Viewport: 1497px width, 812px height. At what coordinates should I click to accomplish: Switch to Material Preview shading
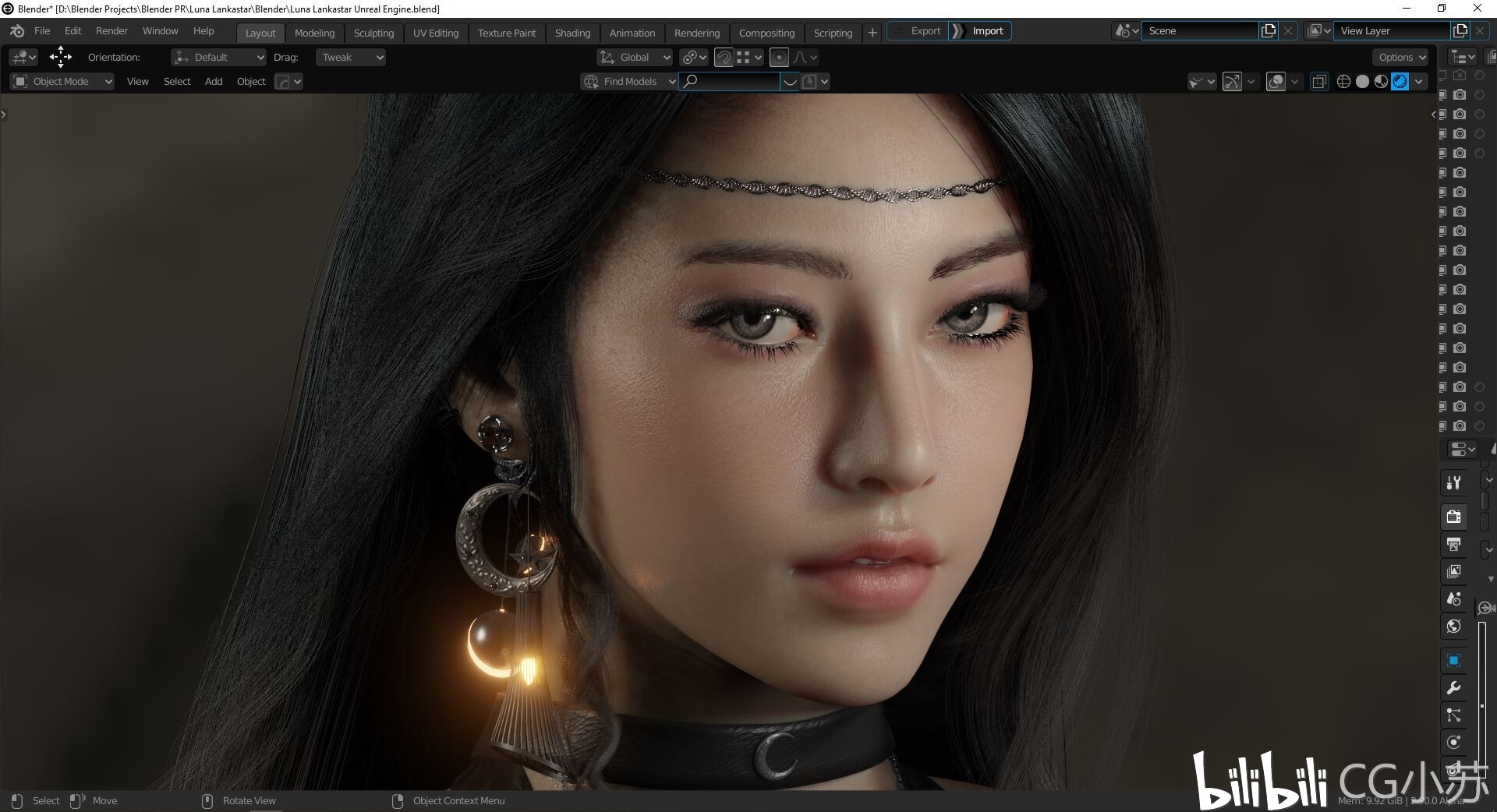tap(1381, 81)
